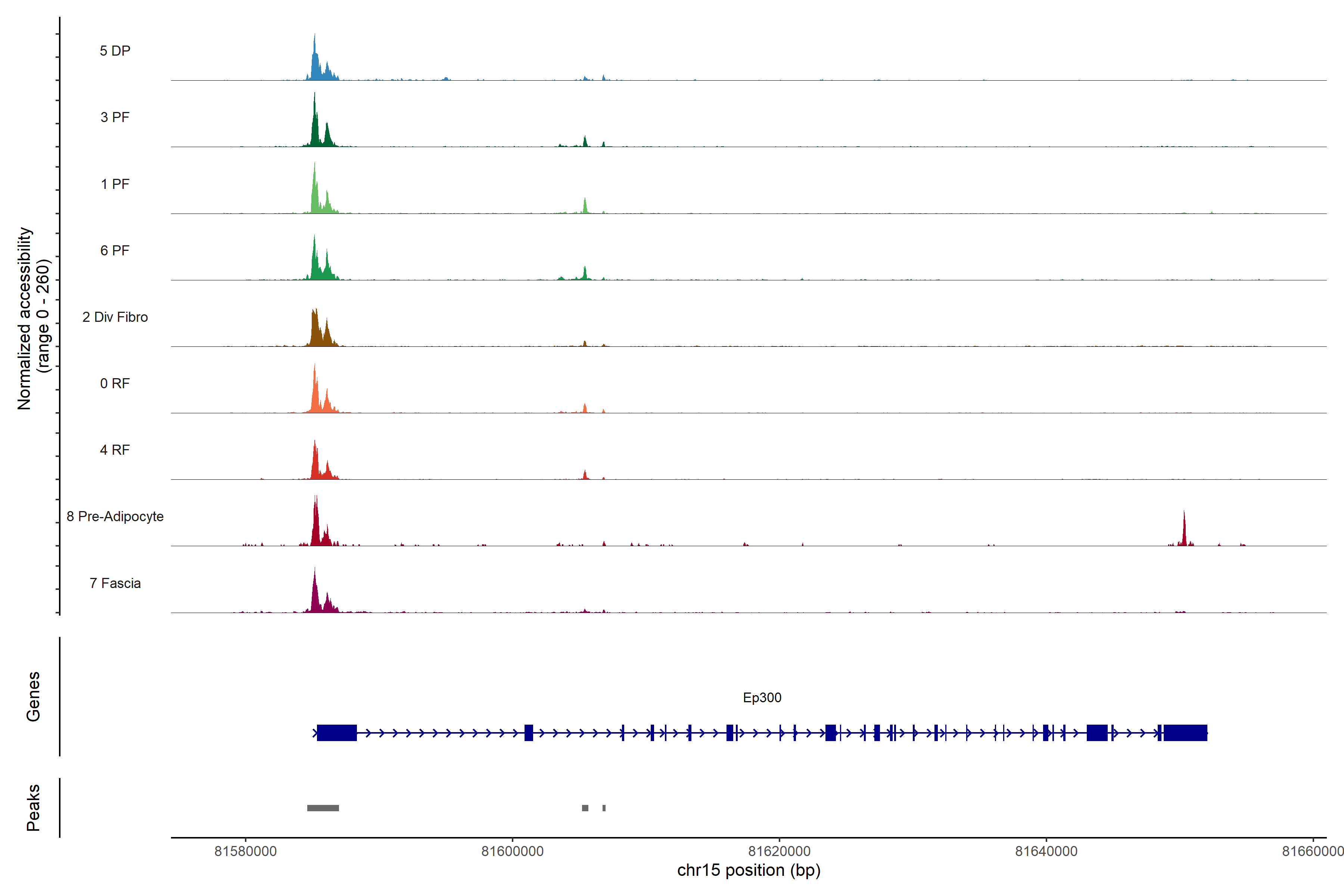1344x896 pixels.
Task: Click the 5 DP track label
Action: pyautogui.click(x=115, y=51)
